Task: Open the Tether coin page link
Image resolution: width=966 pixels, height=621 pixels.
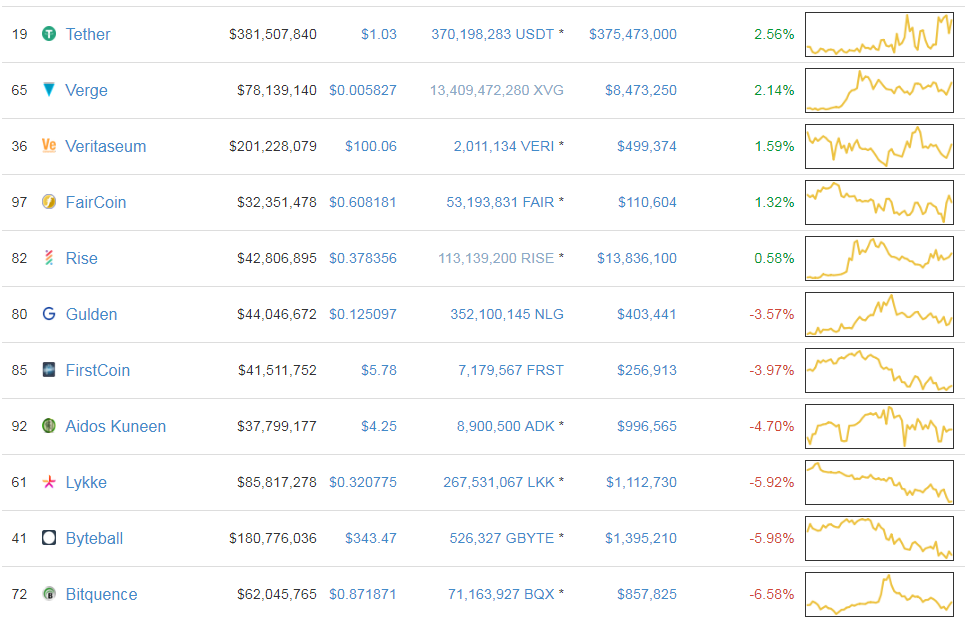Action: [x=87, y=34]
